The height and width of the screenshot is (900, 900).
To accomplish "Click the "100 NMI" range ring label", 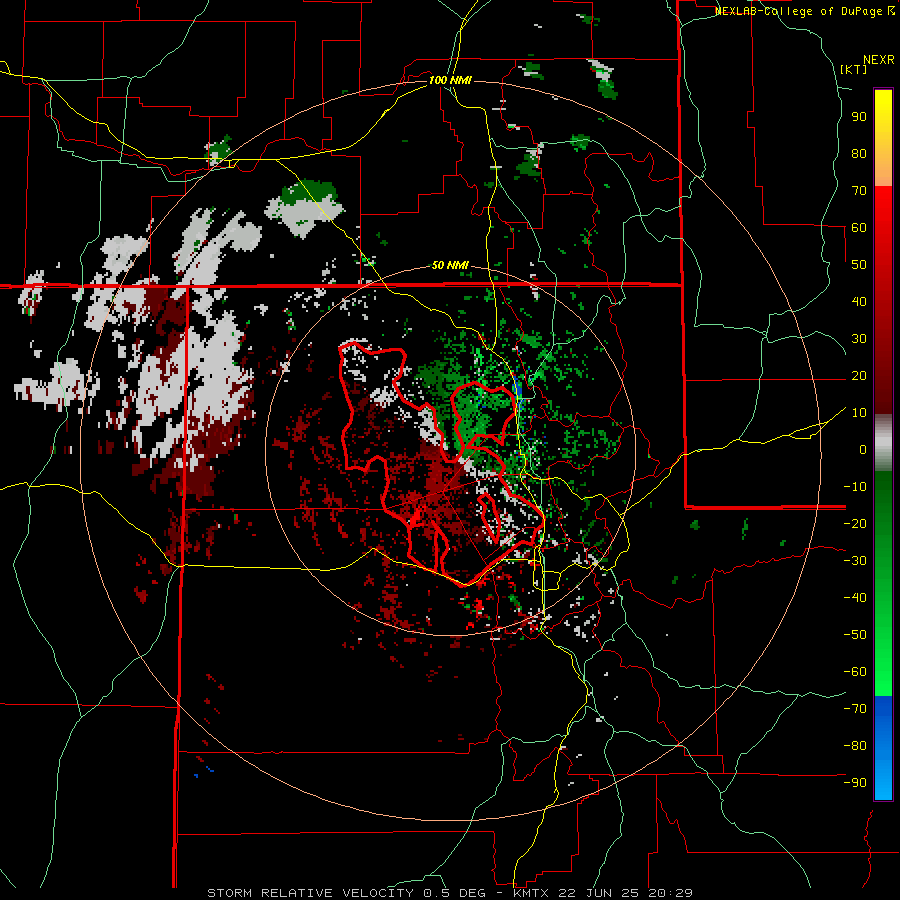I will [450, 80].
